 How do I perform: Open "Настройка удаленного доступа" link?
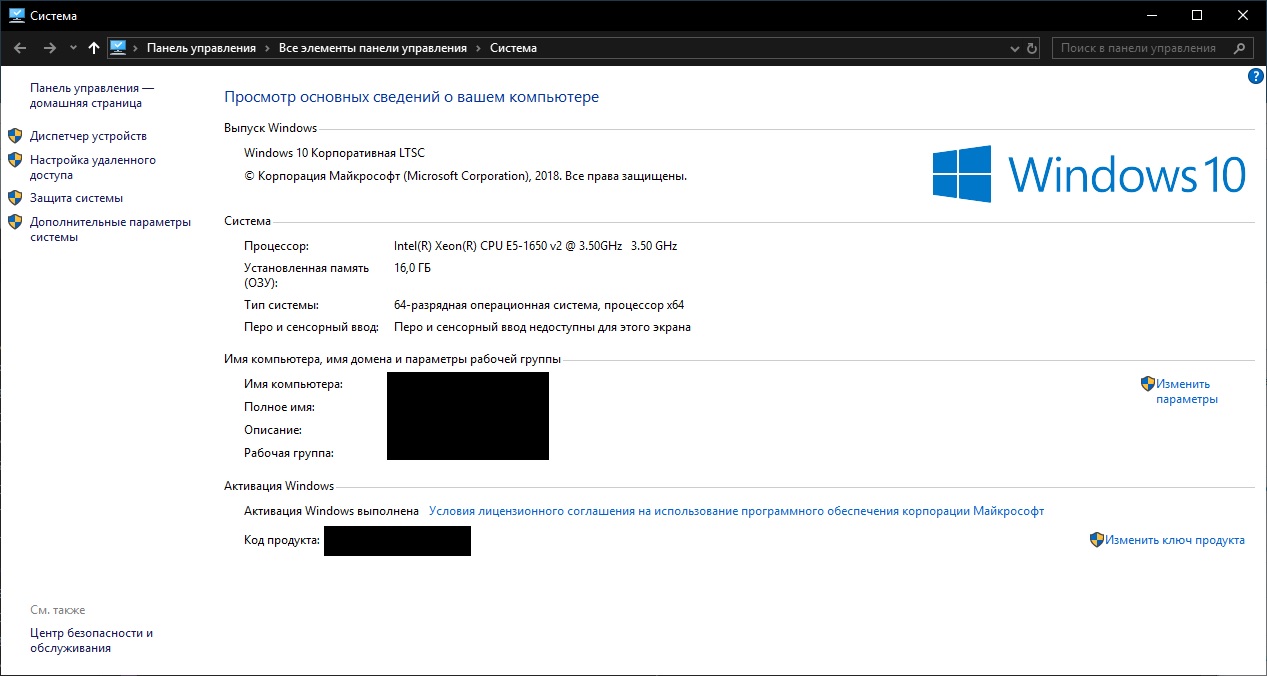(x=93, y=167)
